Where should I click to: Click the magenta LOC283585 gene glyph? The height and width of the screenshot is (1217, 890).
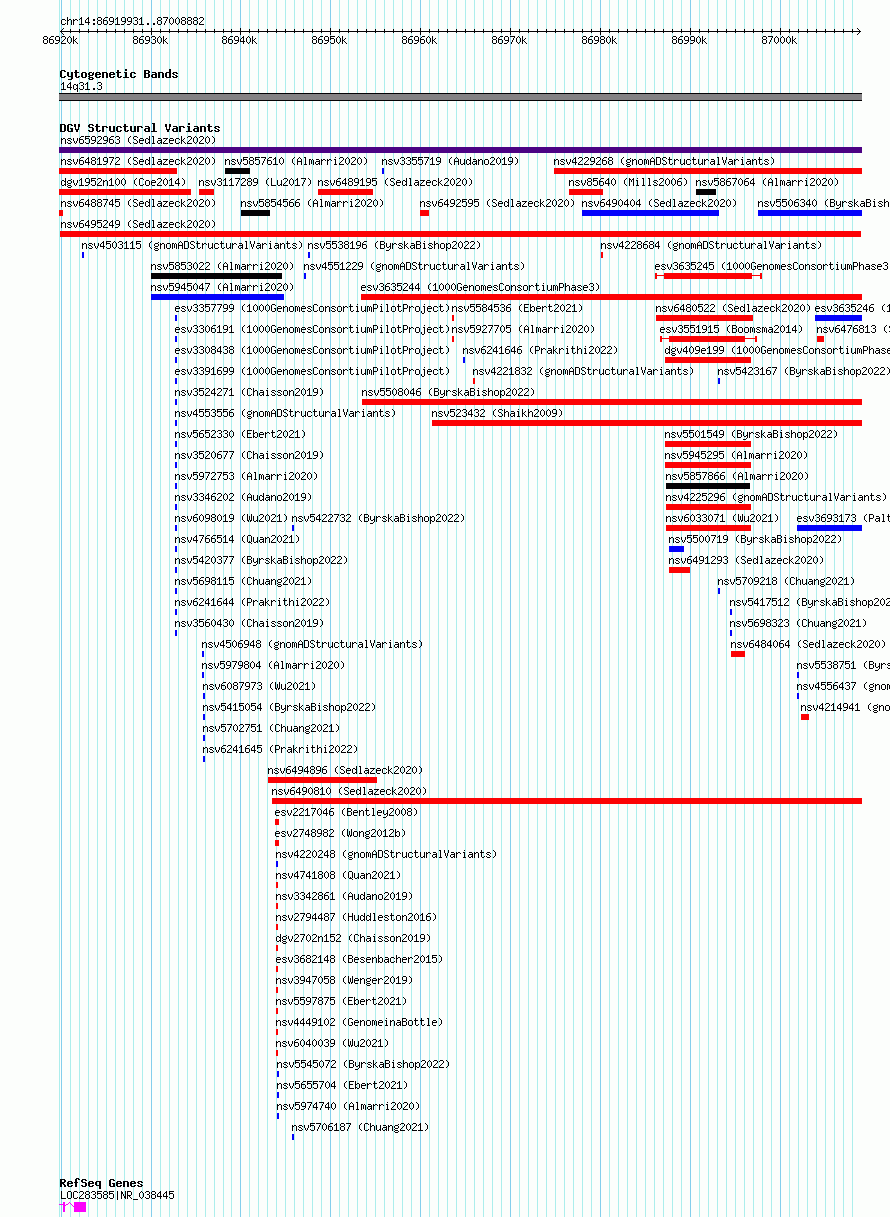[x=74, y=1207]
